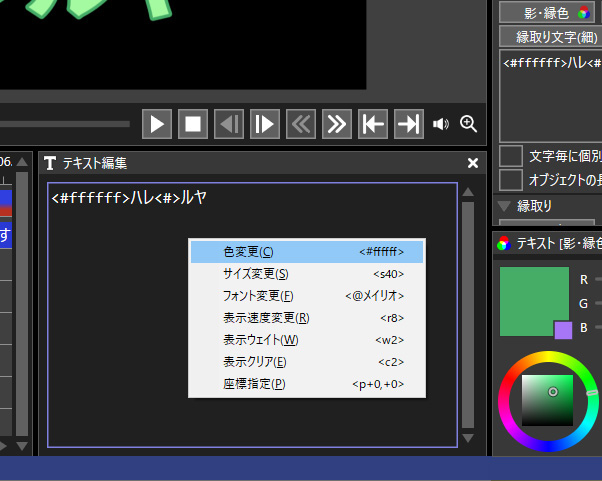Click the 影・緑色 color button
The height and width of the screenshot is (481, 602).
(547, 13)
